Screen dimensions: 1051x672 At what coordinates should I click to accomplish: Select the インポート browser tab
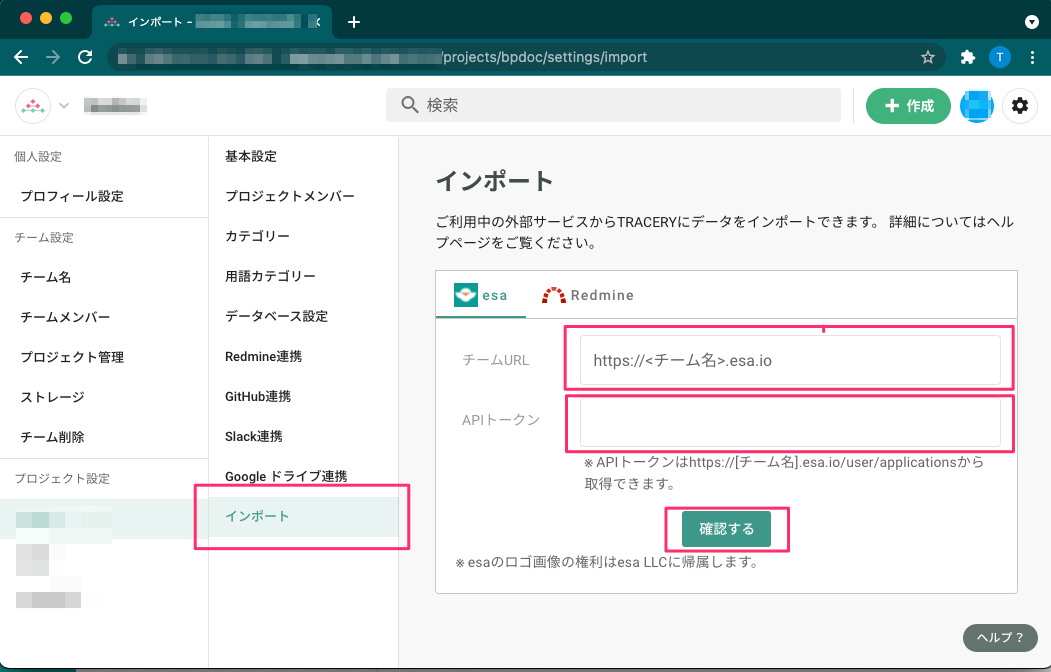[x=200, y=22]
